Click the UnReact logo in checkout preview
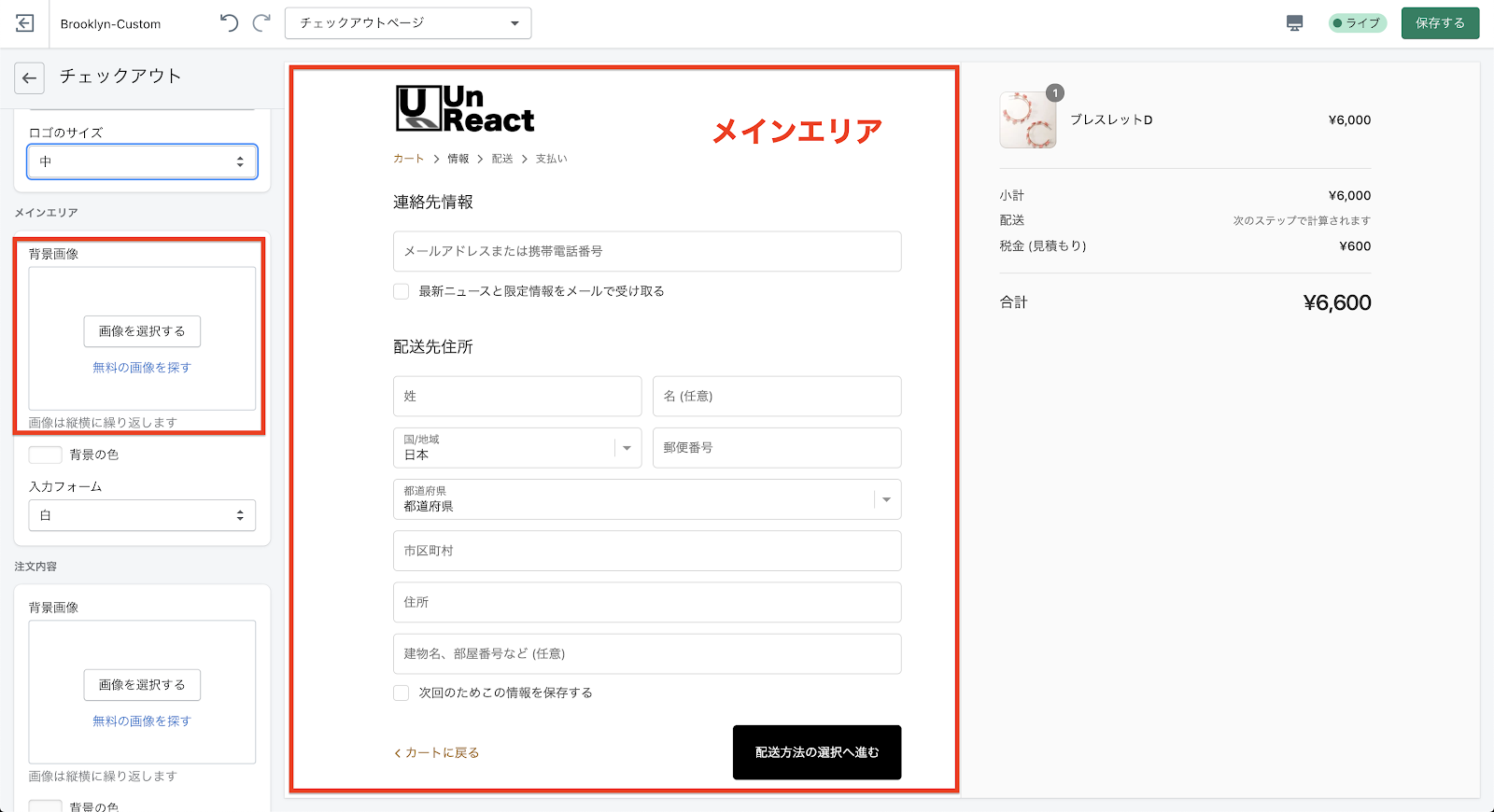The image size is (1494, 812). coord(465,109)
